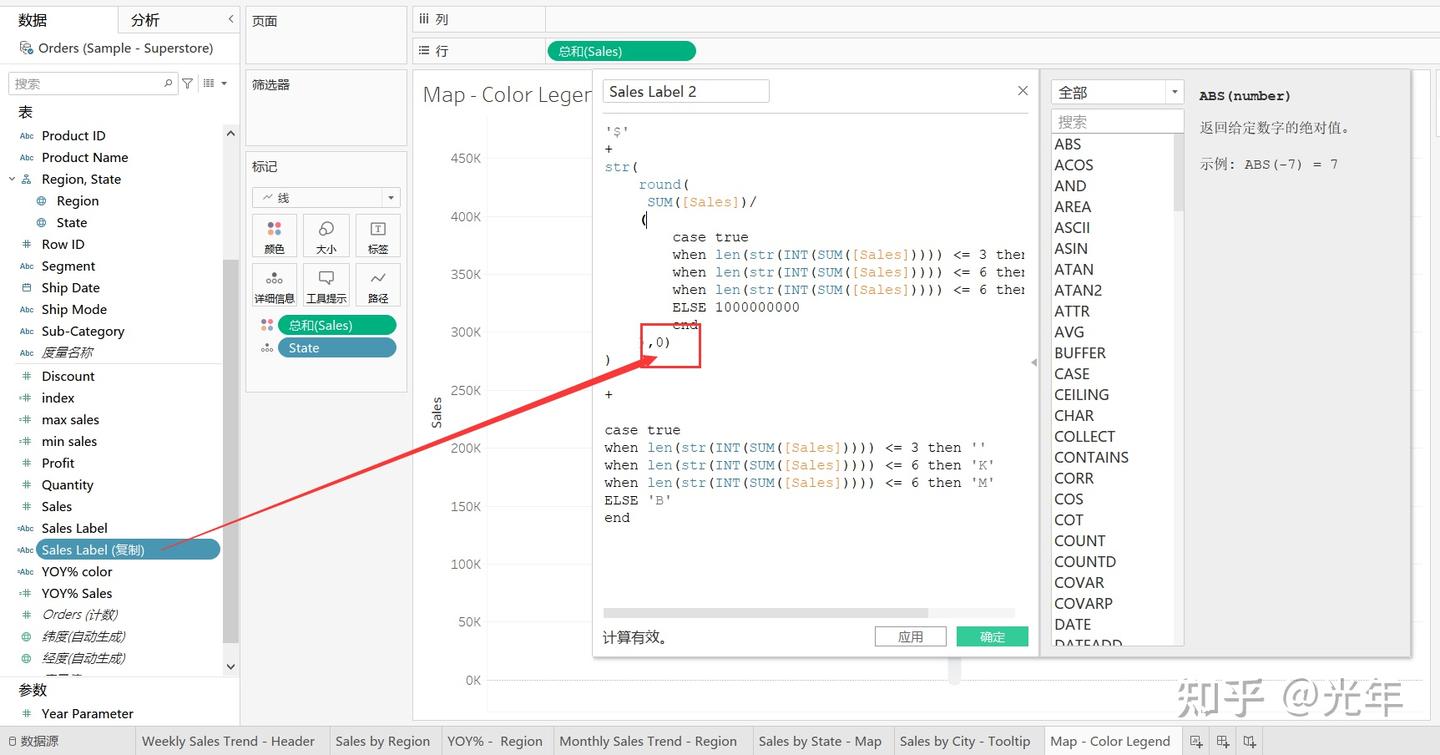Image resolution: width=1440 pixels, height=755 pixels.
Task: Click the calendar icon of Ship Date
Action: point(27,288)
